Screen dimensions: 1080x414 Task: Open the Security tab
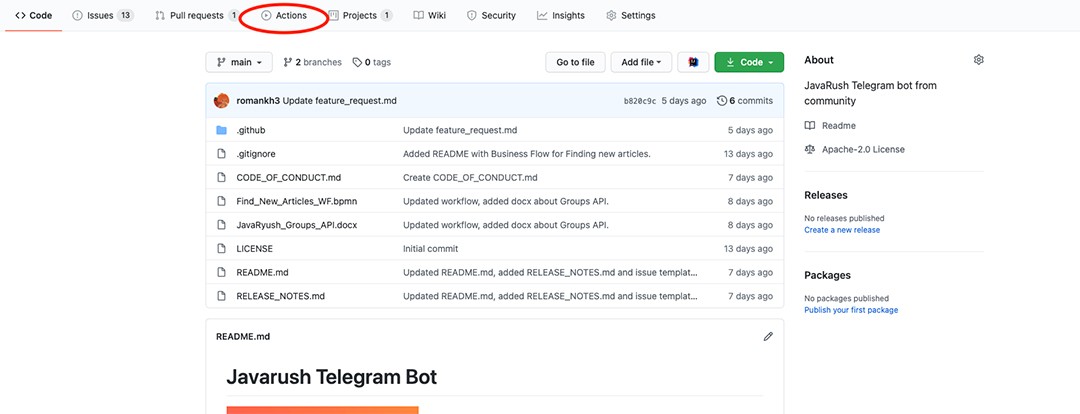(x=491, y=15)
